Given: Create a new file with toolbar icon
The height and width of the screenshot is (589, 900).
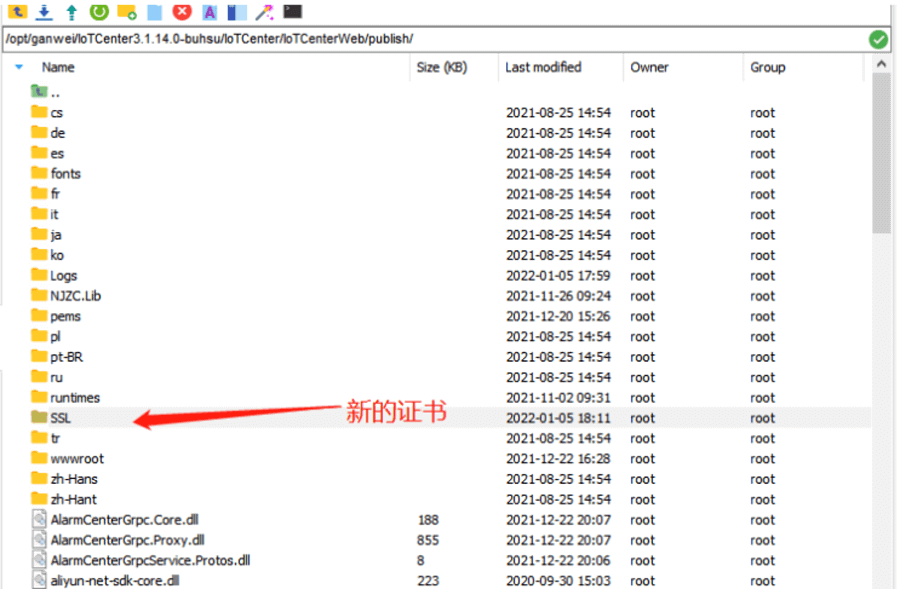Looking at the screenshot, I should click(154, 12).
